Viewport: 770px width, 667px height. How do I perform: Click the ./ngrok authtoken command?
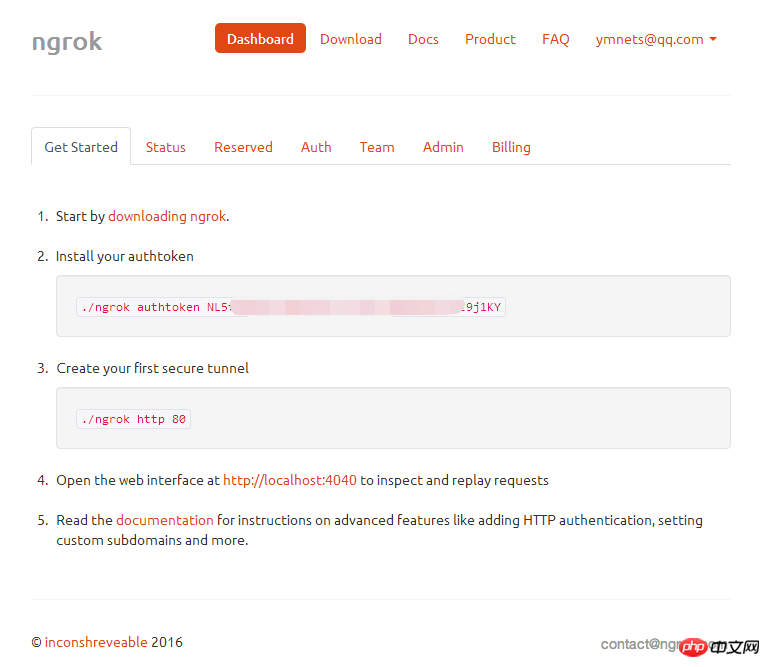[x=291, y=307]
